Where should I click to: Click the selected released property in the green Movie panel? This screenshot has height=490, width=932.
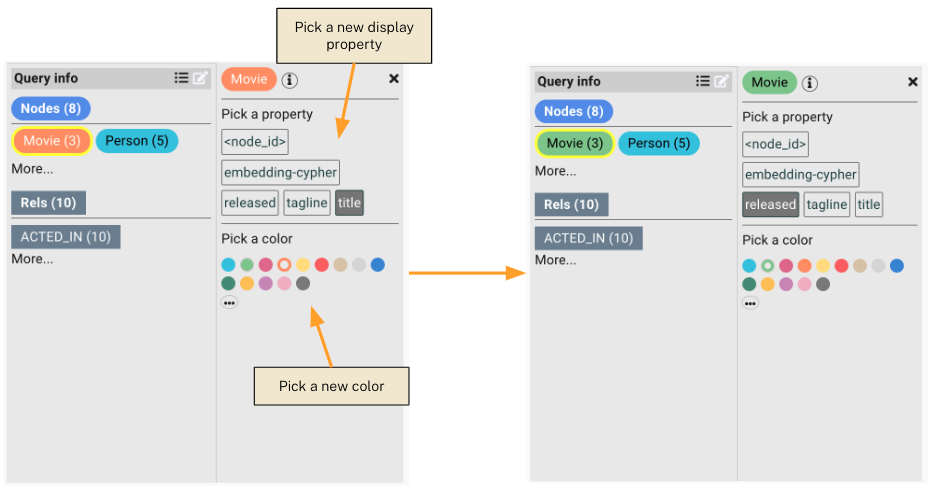click(x=770, y=205)
